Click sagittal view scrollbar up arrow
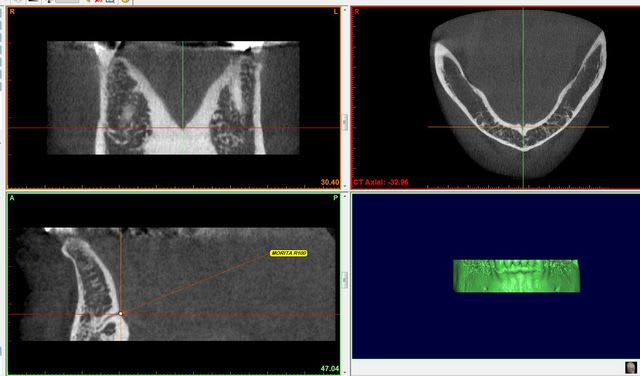This screenshot has width=640, height=376. pos(345,196)
